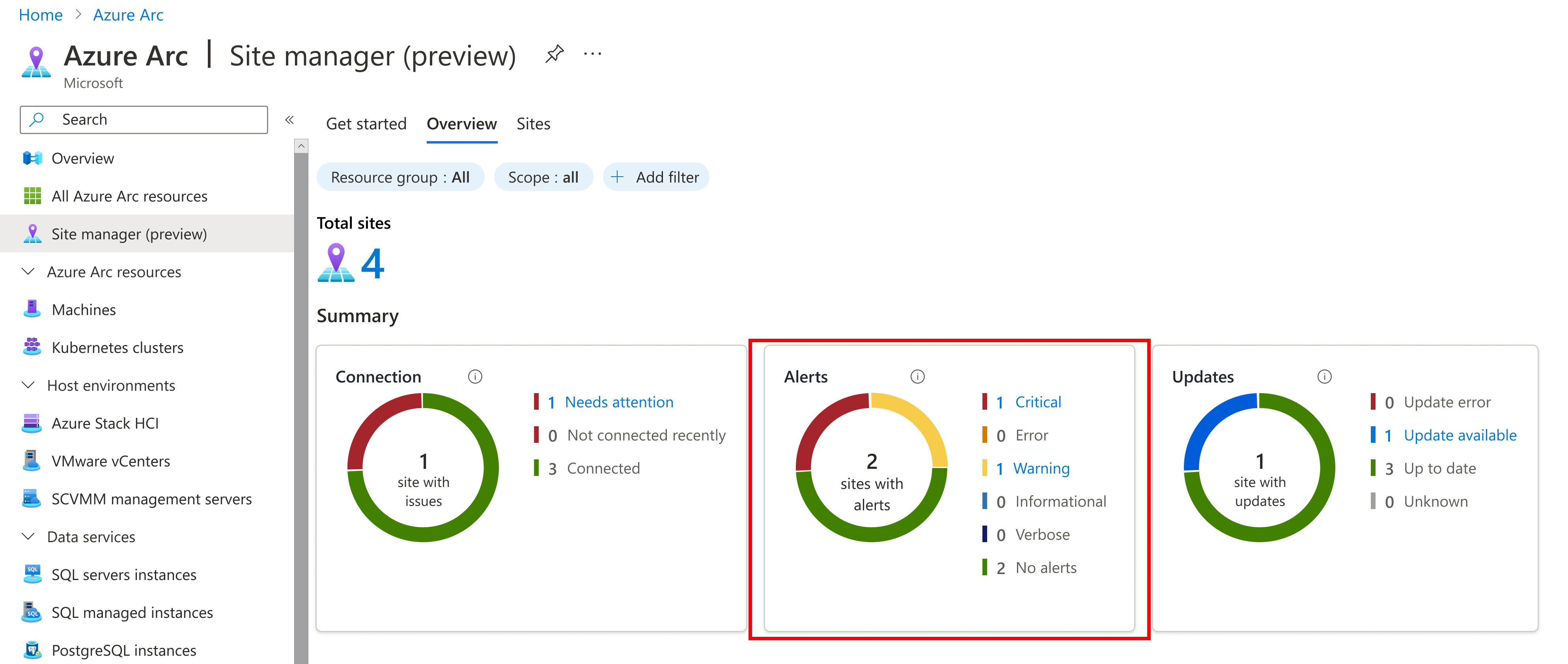Open the Needs attention link
This screenshot has height=664, width=1568.
coord(618,402)
